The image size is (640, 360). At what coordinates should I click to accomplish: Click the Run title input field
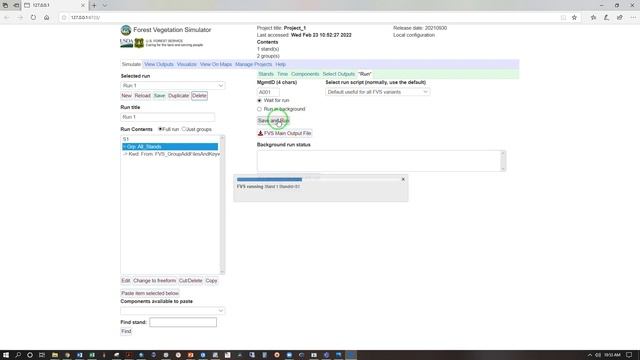pyautogui.click(x=167, y=117)
